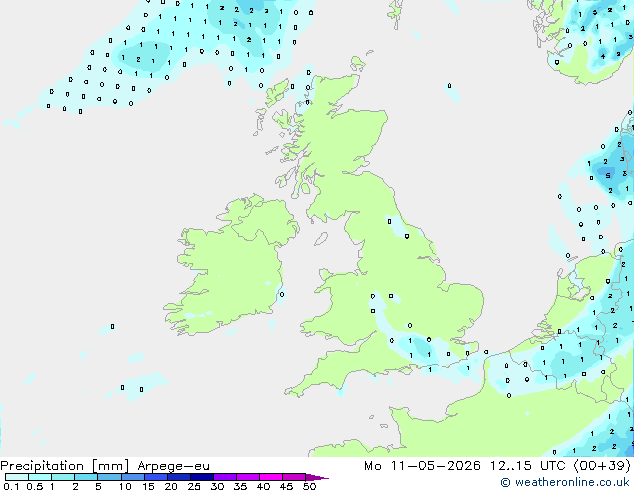The image size is (634, 490).
Task: Select the 45–50 mm legend swatch
Action: (294, 477)
